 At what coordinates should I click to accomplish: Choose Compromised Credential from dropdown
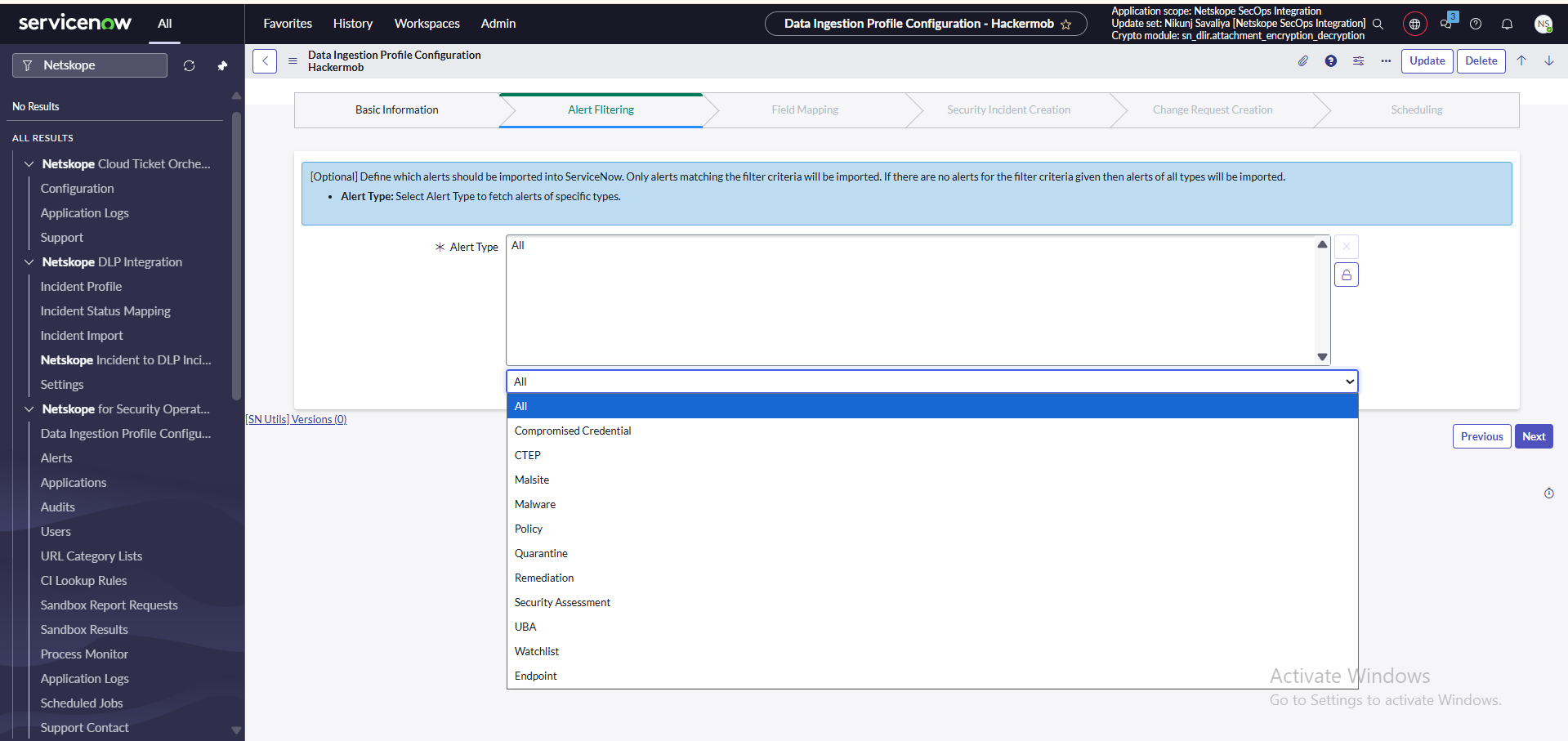click(932, 431)
